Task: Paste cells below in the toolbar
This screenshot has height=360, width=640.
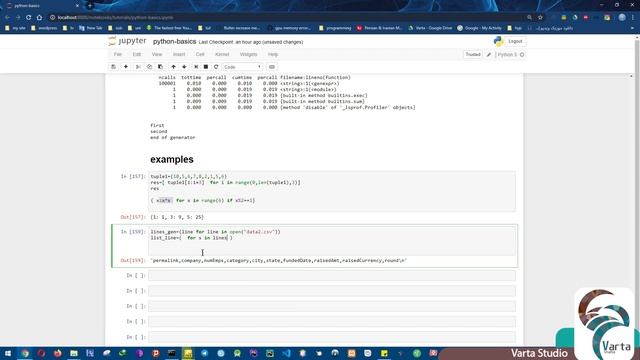Action: click(160, 67)
